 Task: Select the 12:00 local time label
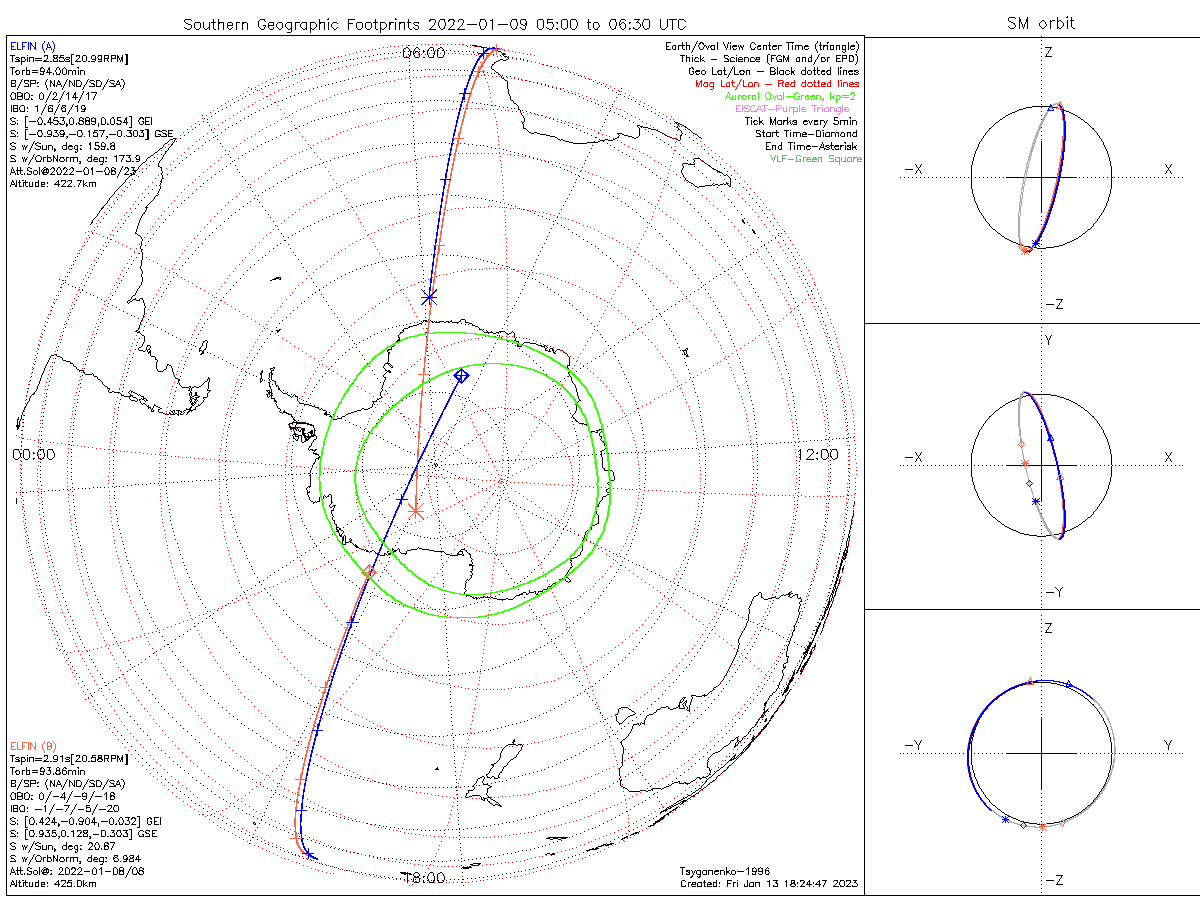817,454
